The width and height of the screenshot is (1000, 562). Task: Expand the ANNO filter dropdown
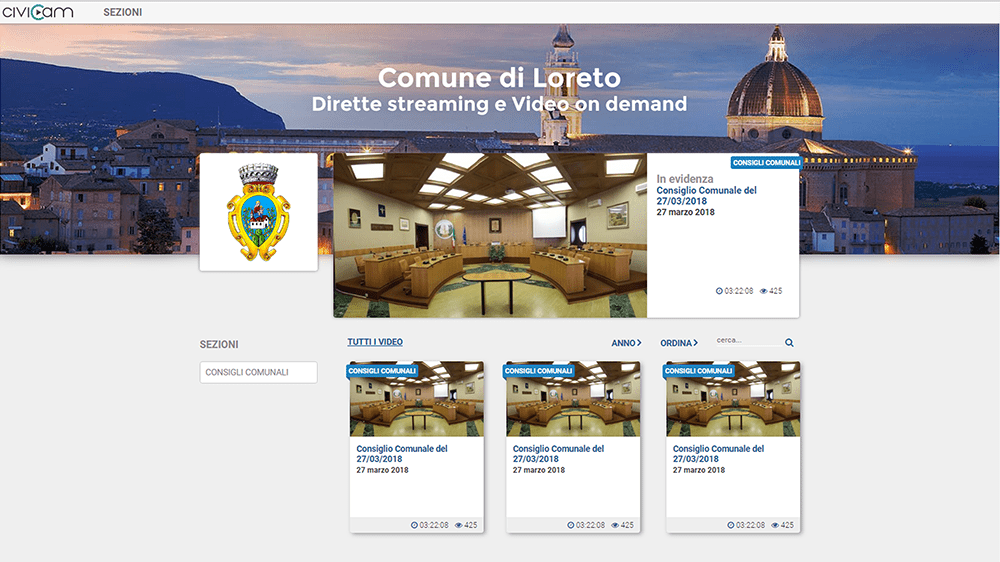click(x=626, y=343)
